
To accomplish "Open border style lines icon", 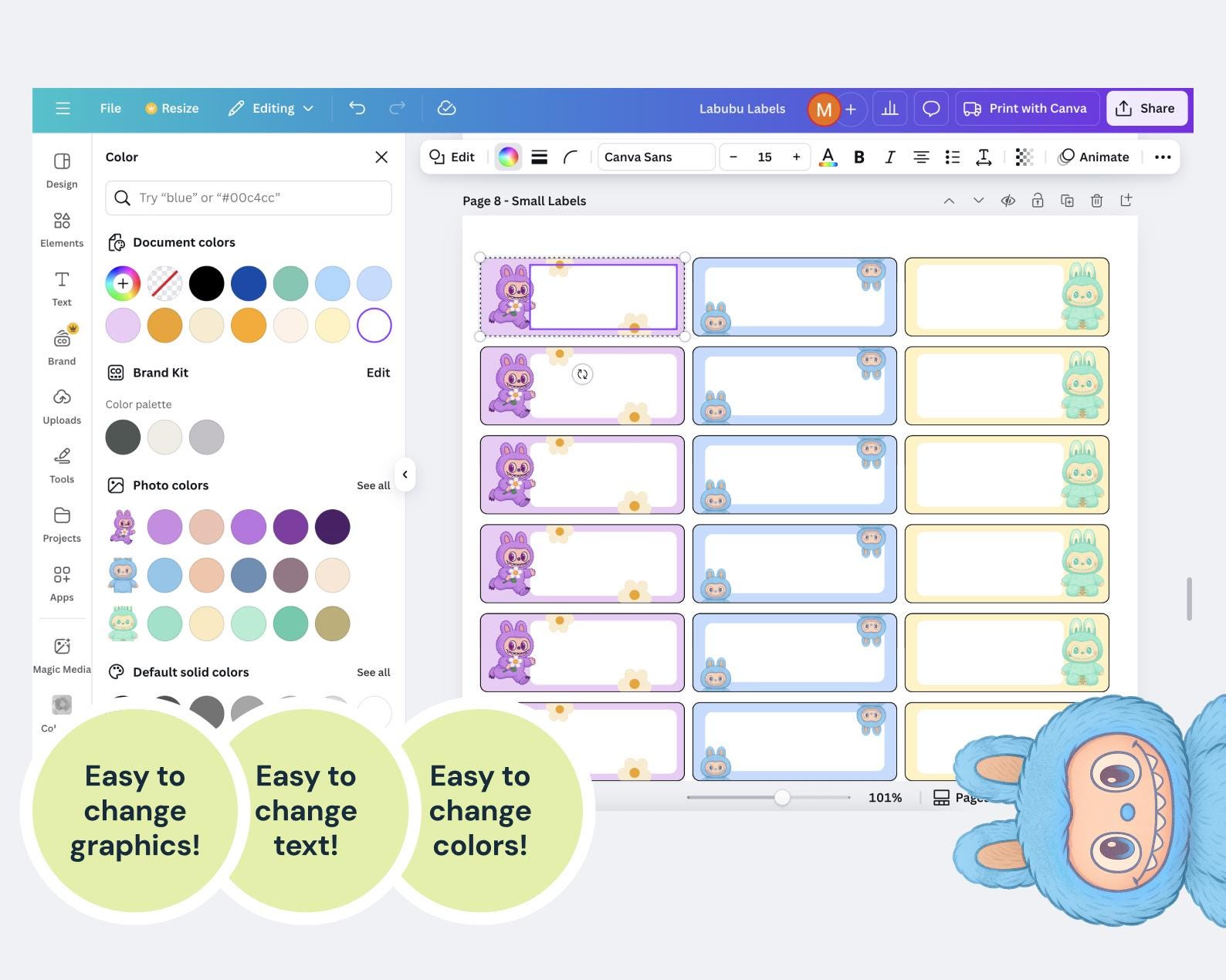I will point(540,157).
